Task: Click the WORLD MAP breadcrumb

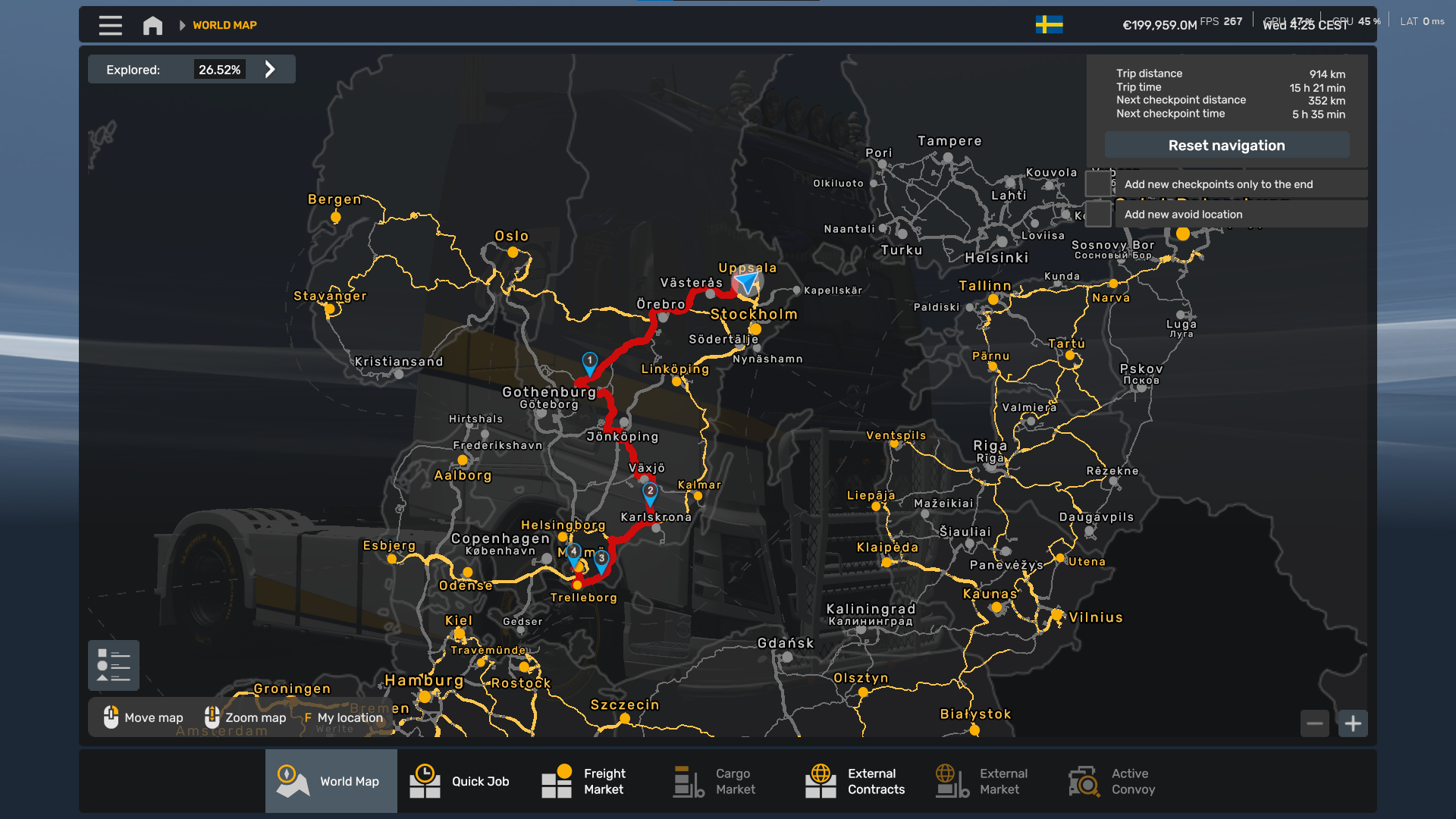Action: [224, 25]
